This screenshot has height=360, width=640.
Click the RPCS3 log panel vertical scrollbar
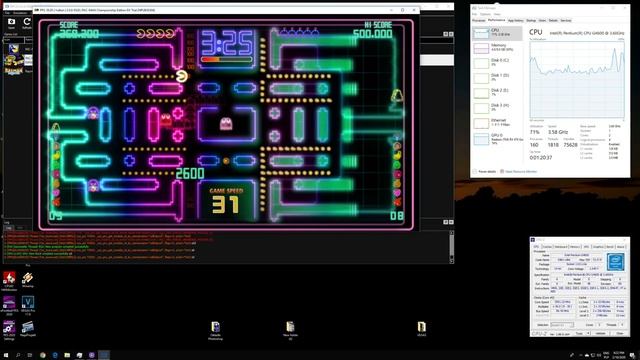(451, 247)
